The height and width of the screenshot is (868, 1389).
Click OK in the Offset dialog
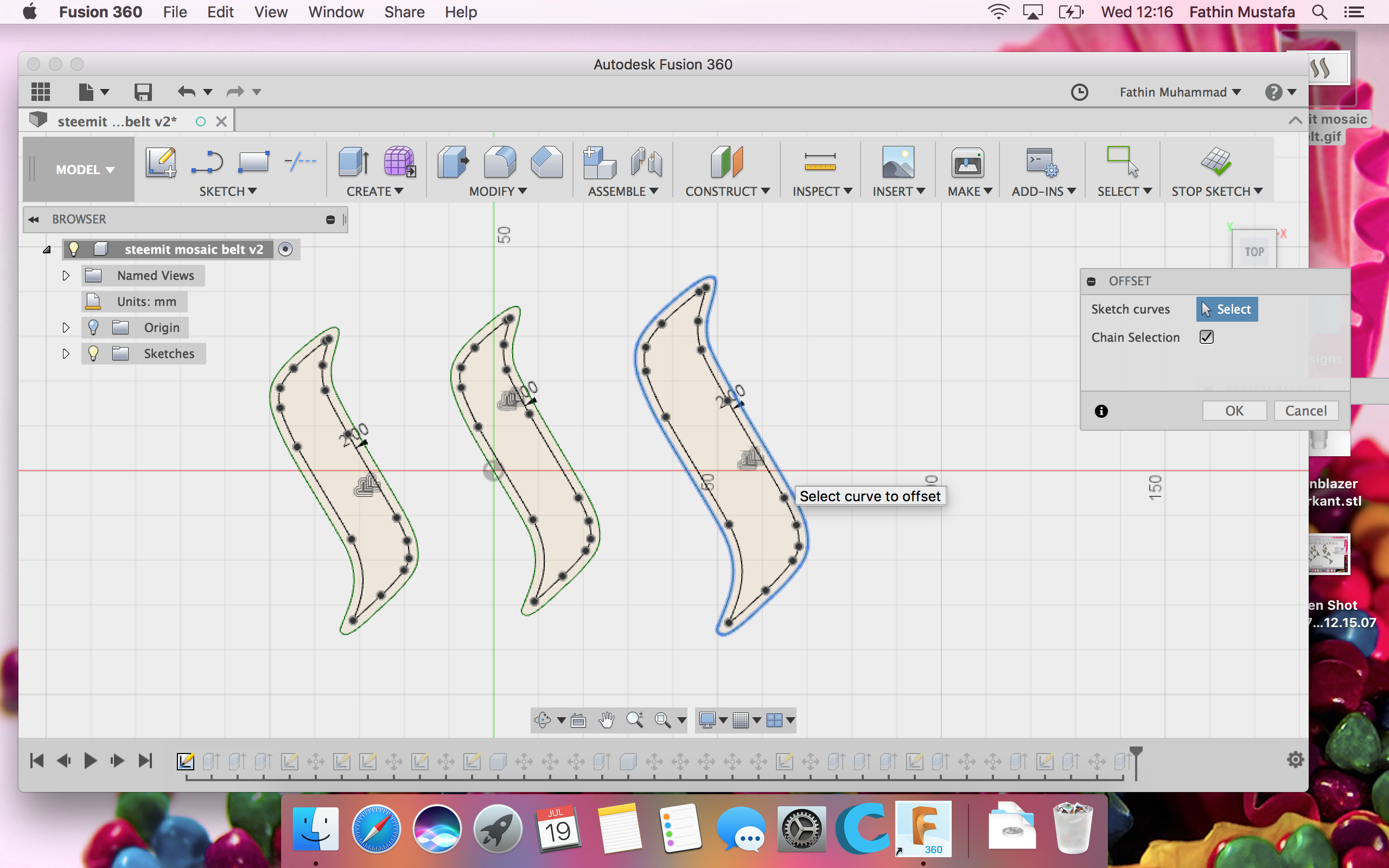[x=1234, y=411]
